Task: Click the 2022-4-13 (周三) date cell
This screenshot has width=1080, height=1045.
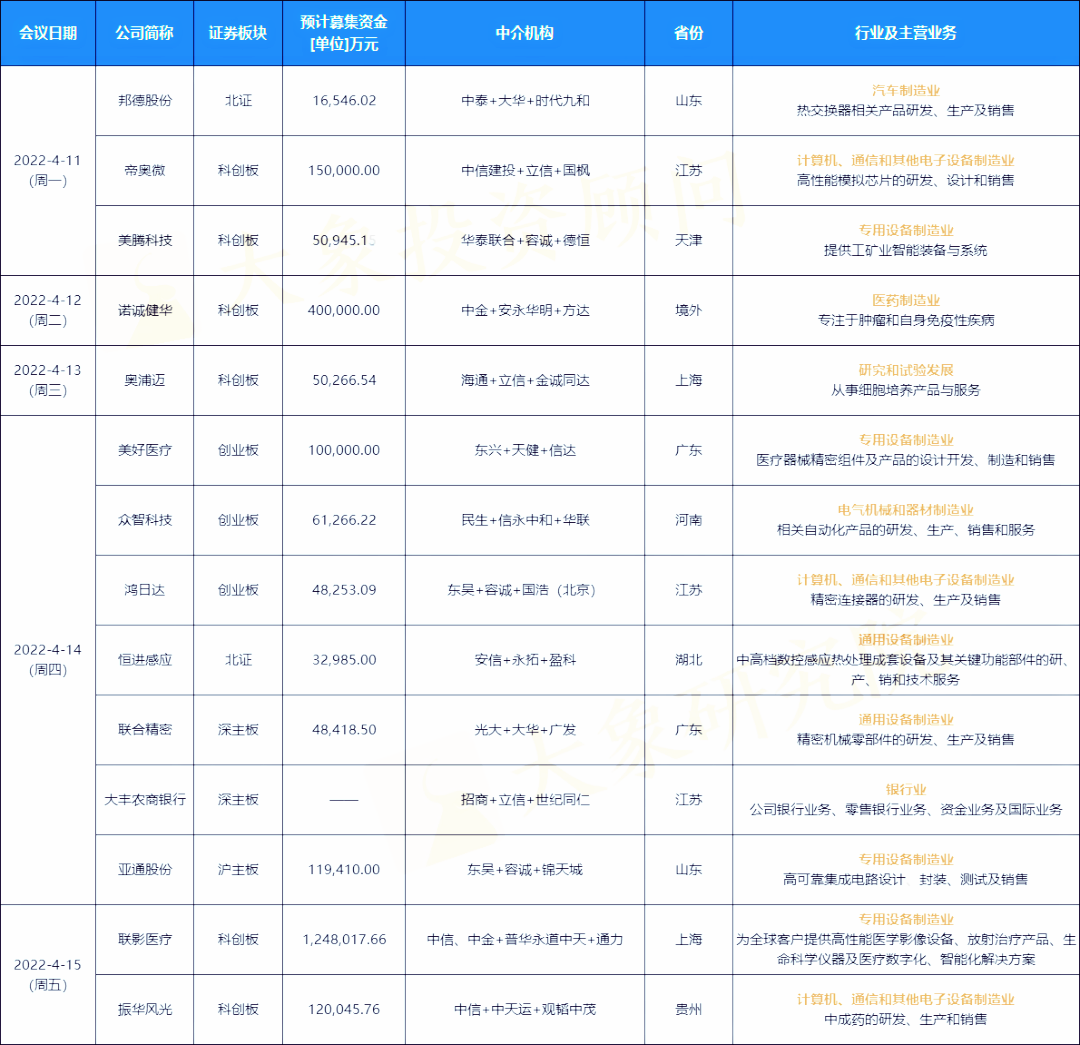Action: [48, 380]
